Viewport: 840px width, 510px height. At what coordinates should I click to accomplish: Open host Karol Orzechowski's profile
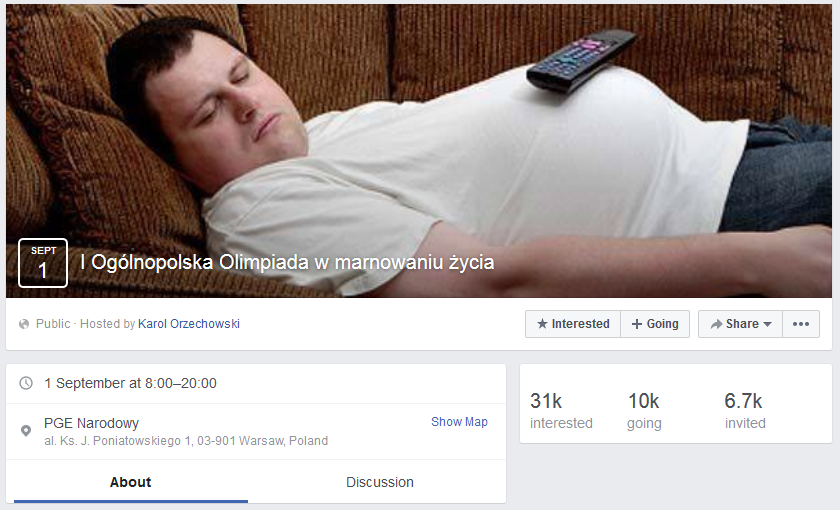pyautogui.click(x=189, y=324)
